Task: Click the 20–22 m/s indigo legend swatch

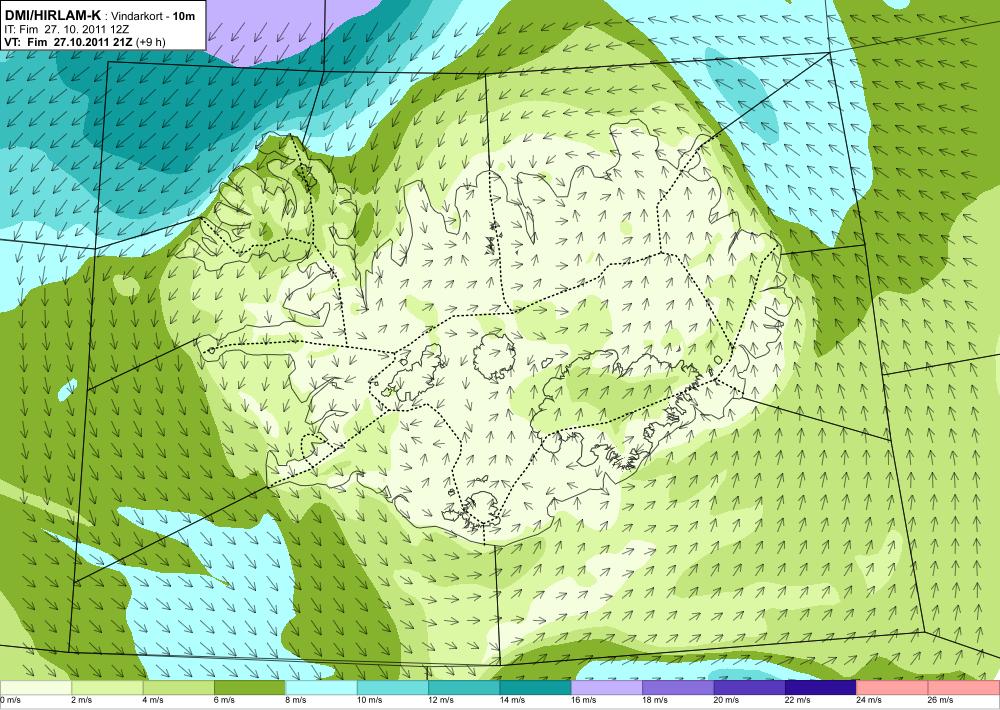Action: coord(750,688)
